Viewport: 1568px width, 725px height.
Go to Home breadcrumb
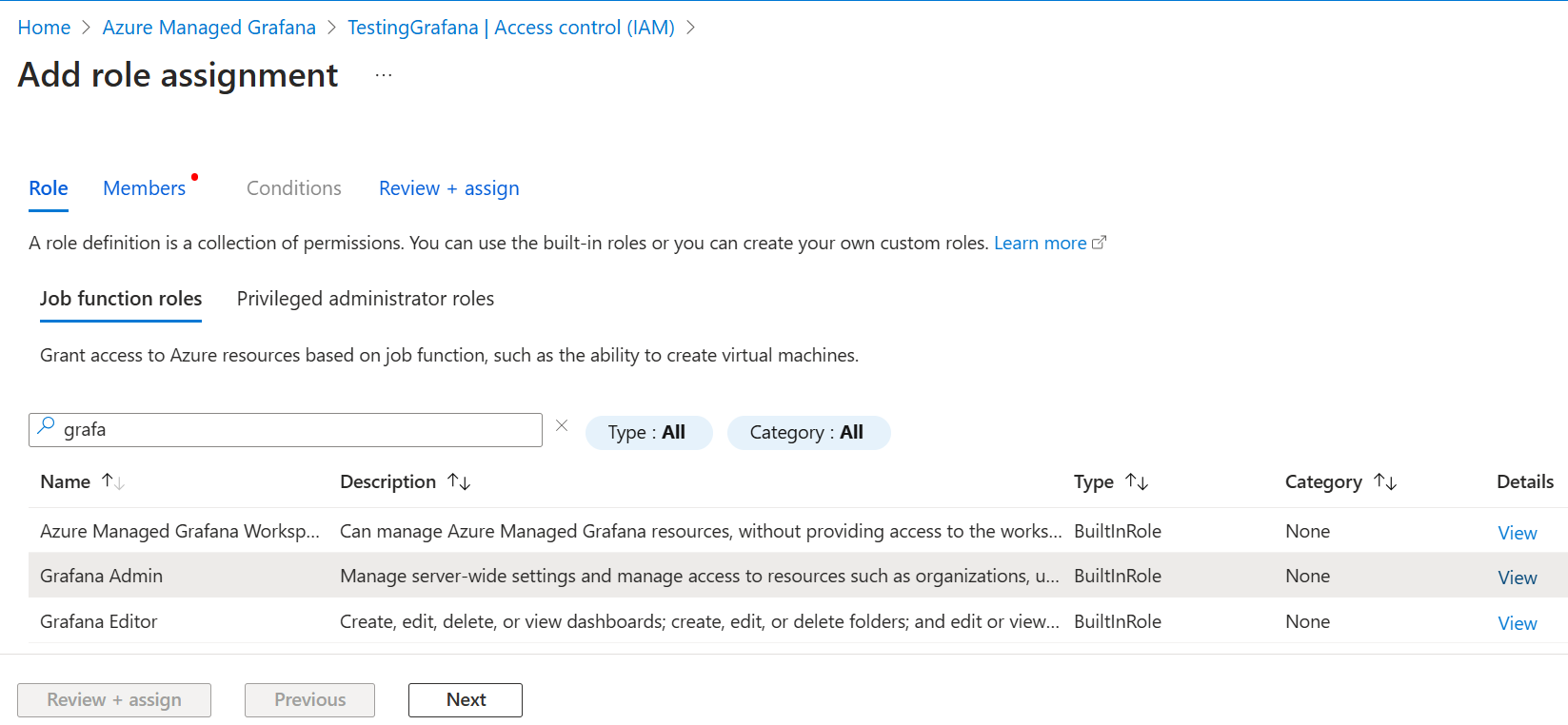[x=44, y=28]
